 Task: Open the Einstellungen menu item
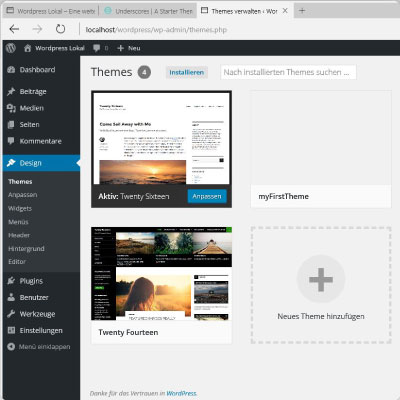pos(41,330)
